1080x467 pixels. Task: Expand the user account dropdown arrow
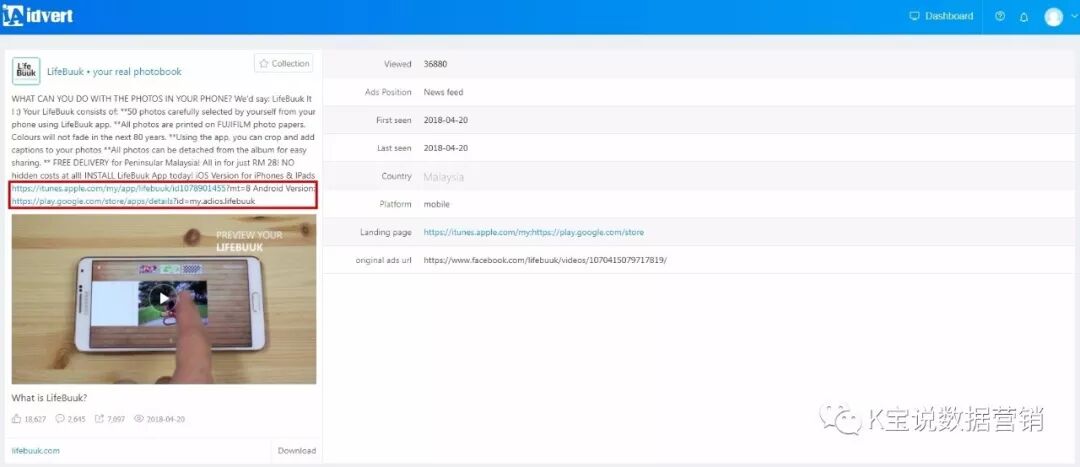click(x=1074, y=16)
